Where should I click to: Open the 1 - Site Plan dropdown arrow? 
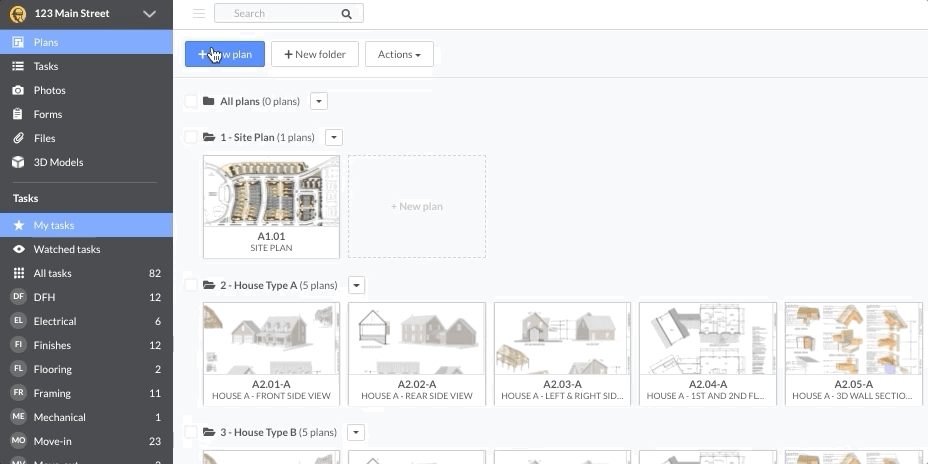(334, 137)
